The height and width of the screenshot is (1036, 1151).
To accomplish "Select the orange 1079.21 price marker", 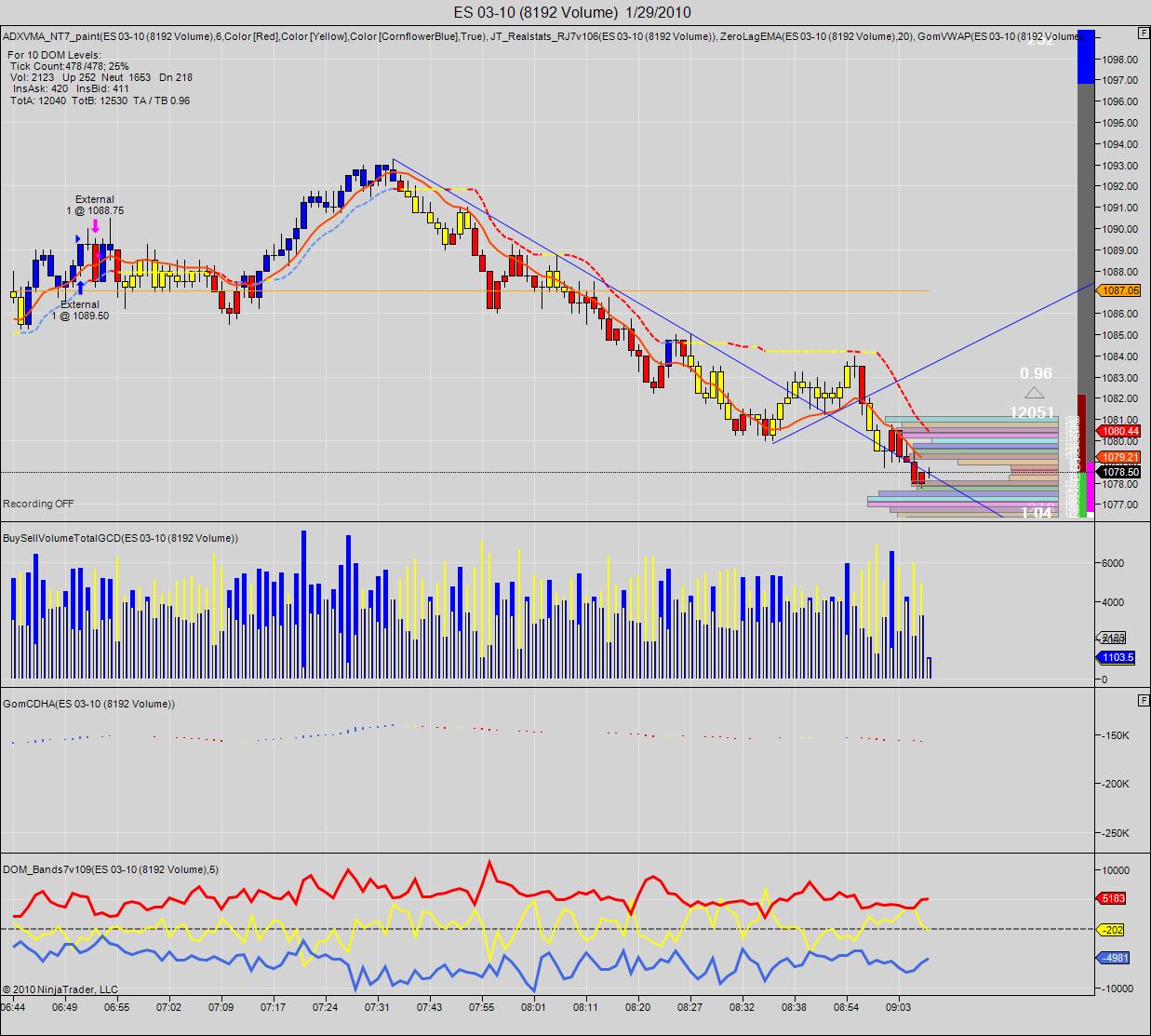I will [1118, 457].
